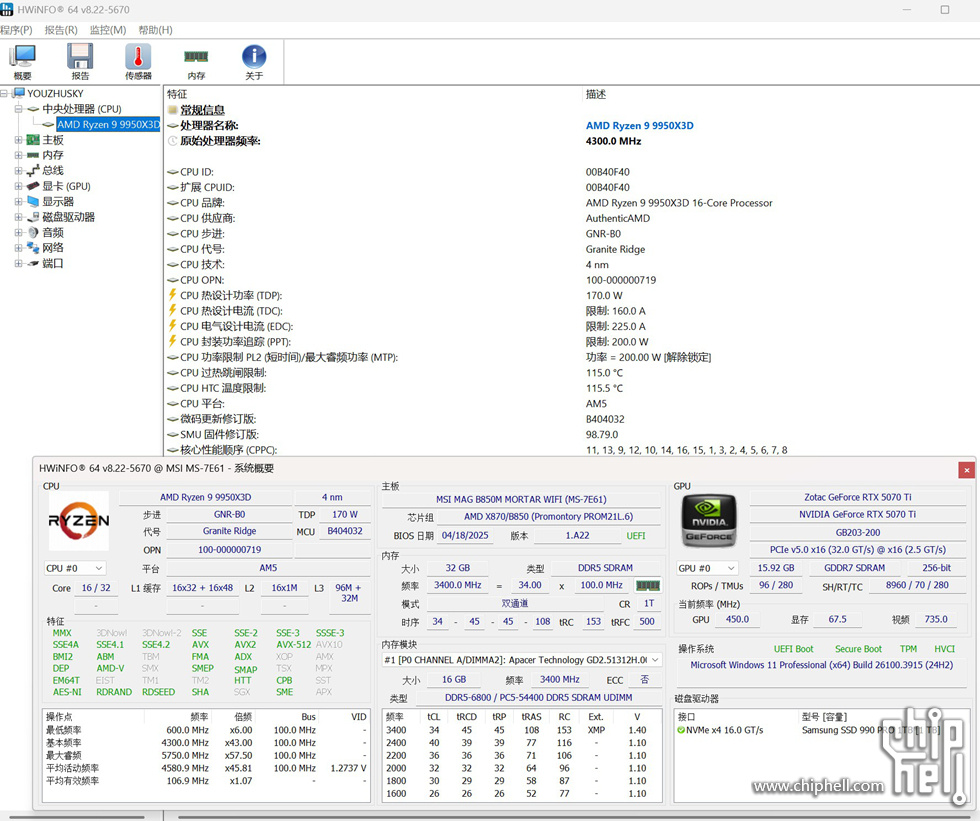Viewport: 980px width, 821px height.
Task: Select the 网络 network tree node
Action: click(52, 247)
